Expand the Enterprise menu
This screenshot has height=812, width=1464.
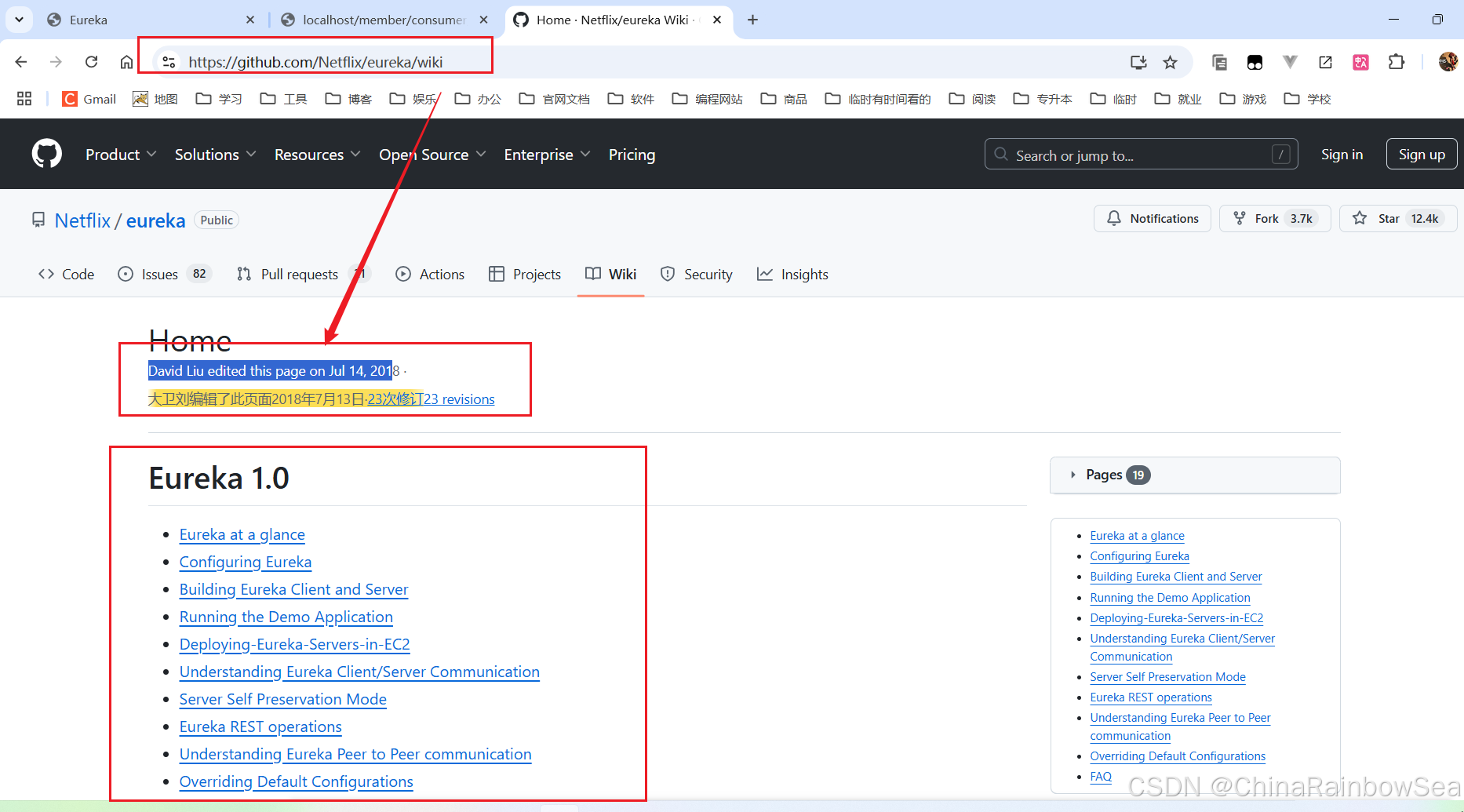point(547,155)
